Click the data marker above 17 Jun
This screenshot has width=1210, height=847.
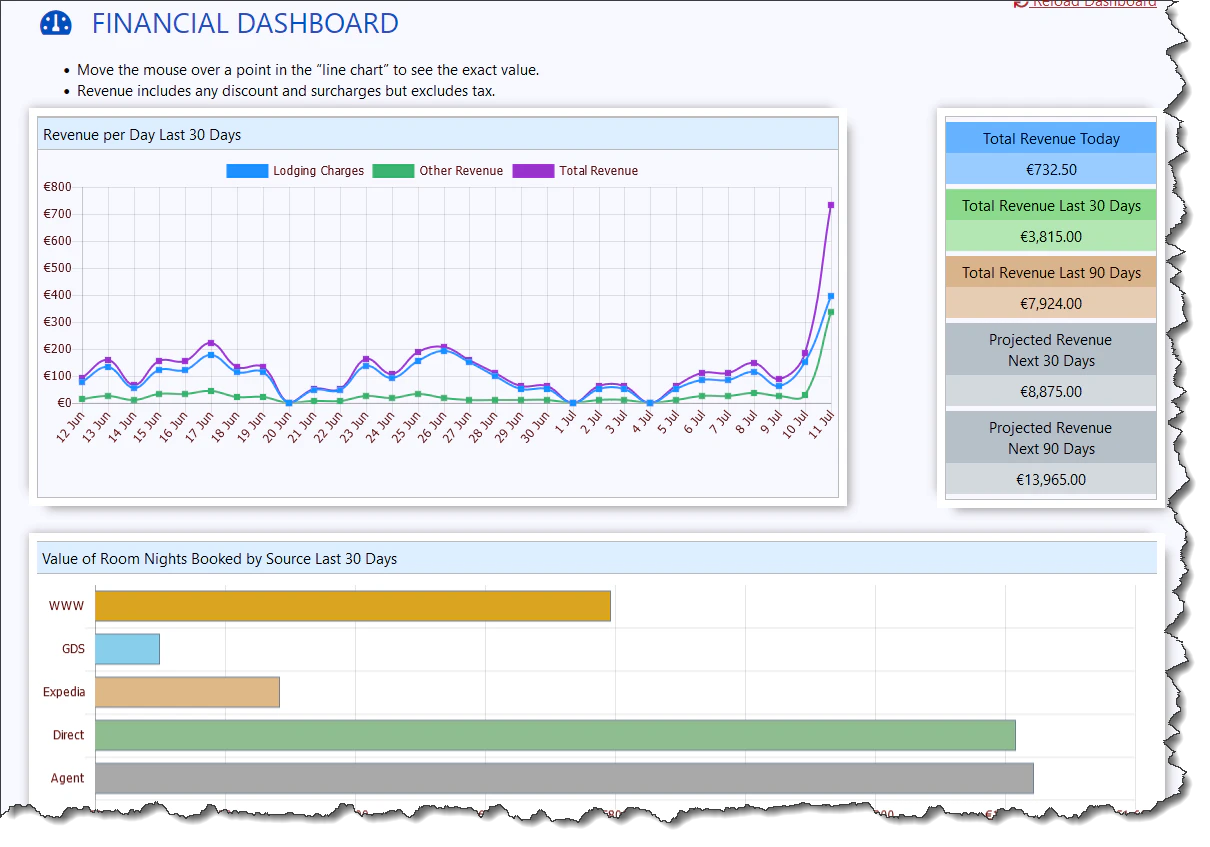(210, 343)
